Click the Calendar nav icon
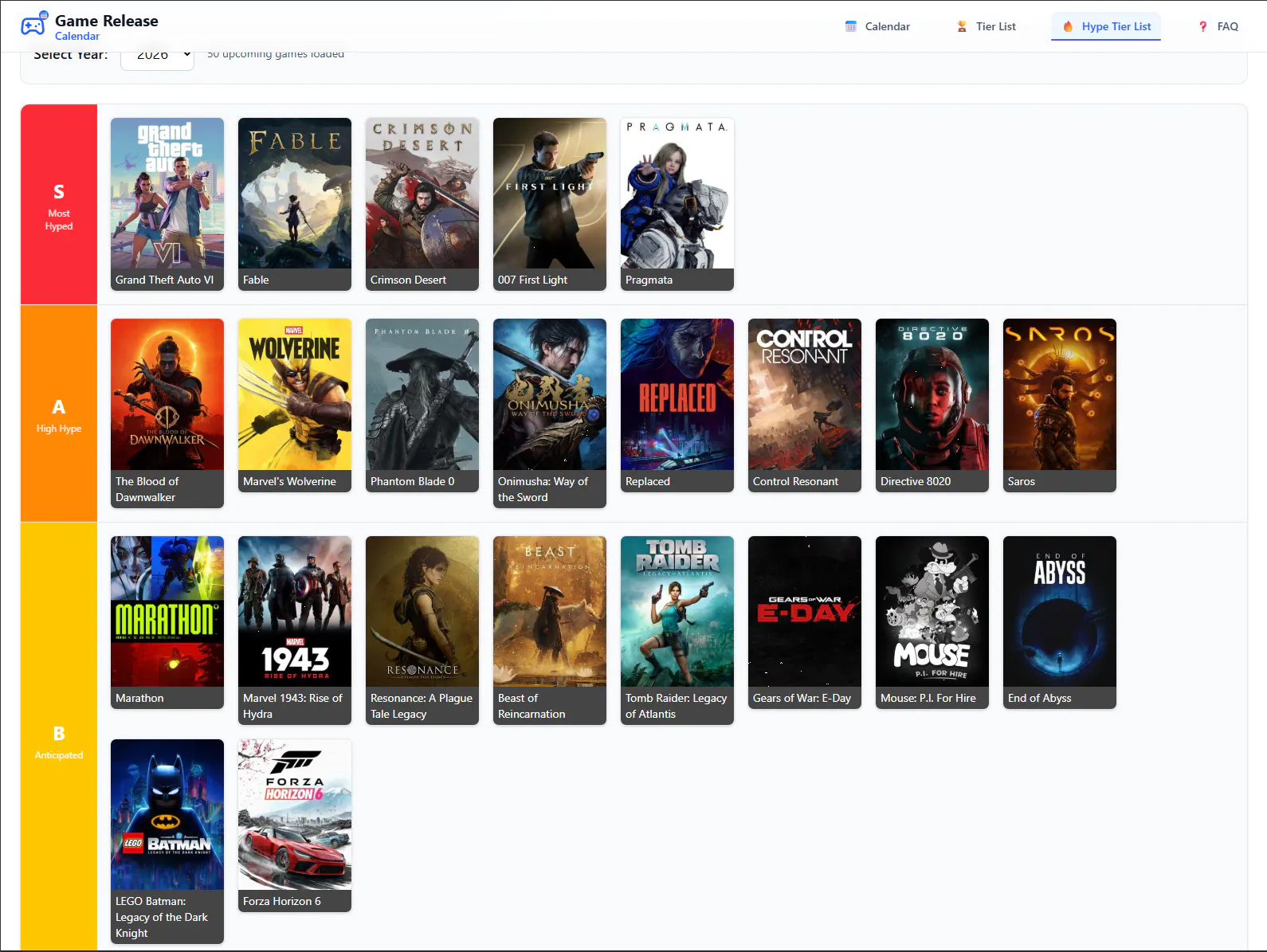 click(x=851, y=26)
